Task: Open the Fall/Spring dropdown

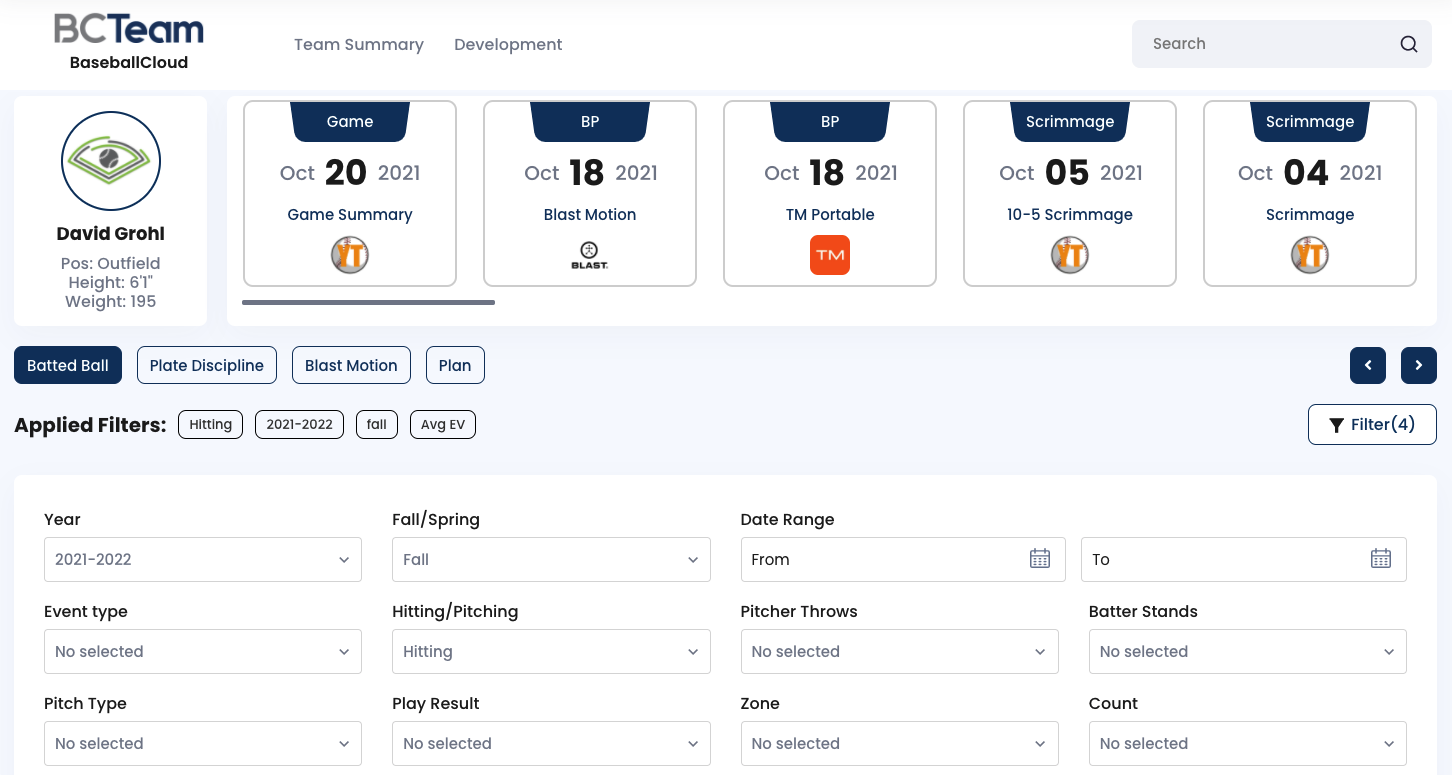Action: [551, 560]
